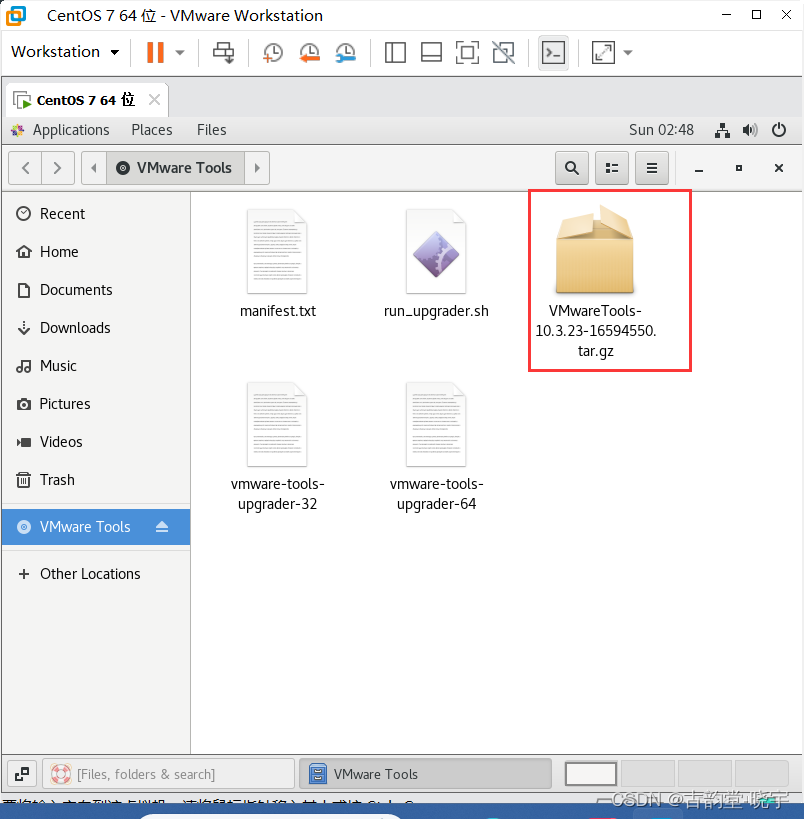Open Other Locations in the sidebar
The width and height of the screenshot is (804, 819).
pyautogui.click(x=96, y=574)
